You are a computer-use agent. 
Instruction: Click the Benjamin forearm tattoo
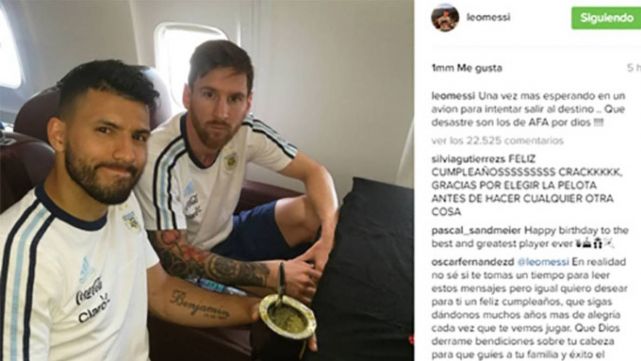coord(199,304)
